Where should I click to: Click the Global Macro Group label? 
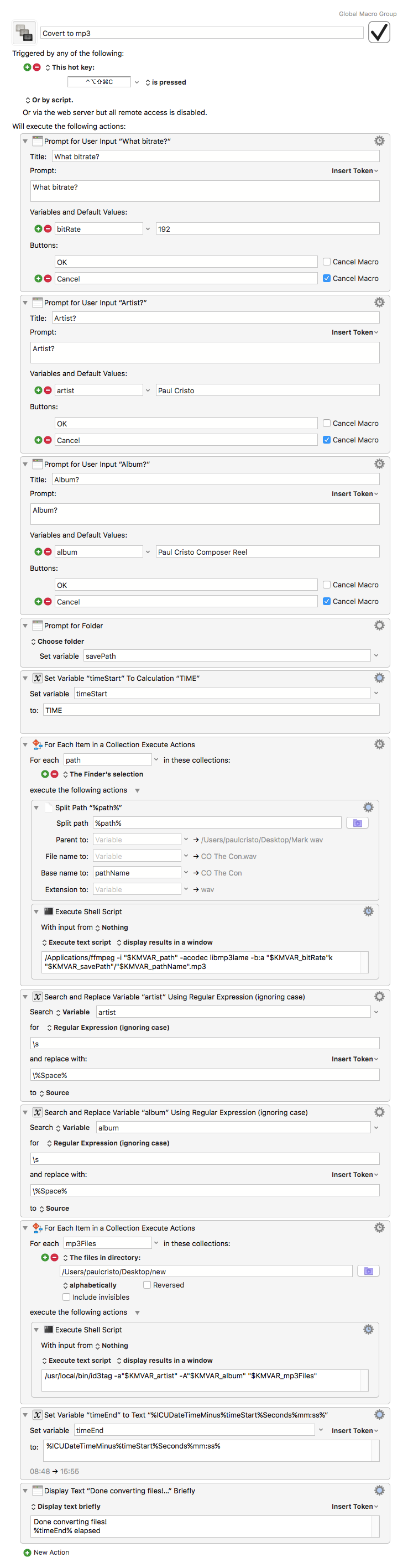367,13
